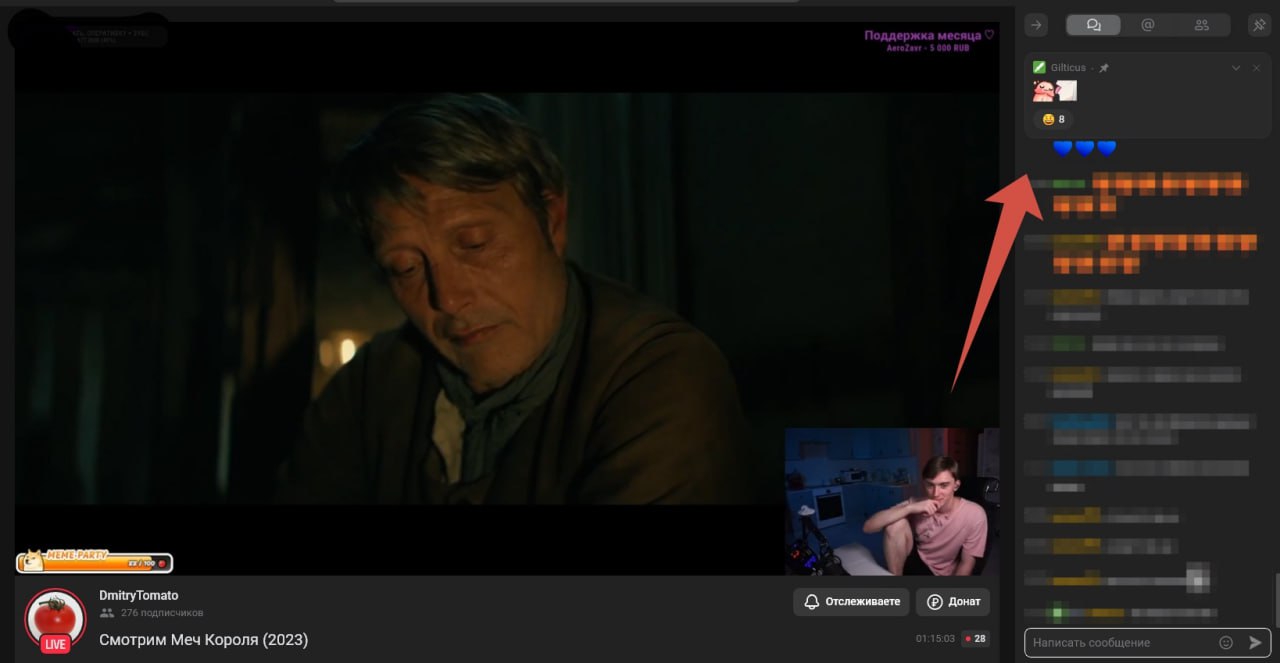Viewport: 1280px width, 663px height.
Task: Open the mentions (@) tab
Action: tap(1148, 25)
